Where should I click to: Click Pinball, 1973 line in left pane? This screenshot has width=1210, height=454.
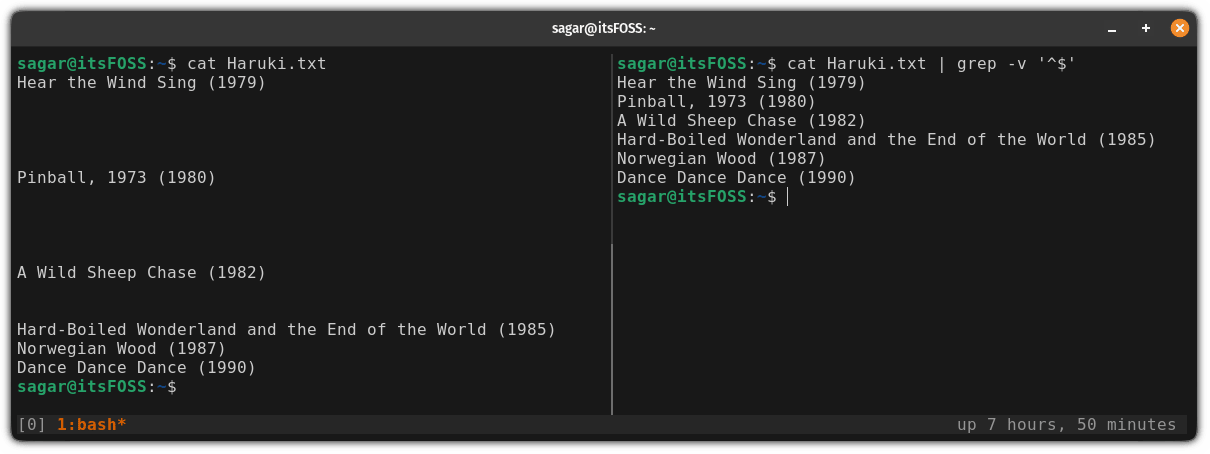coord(116,178)
